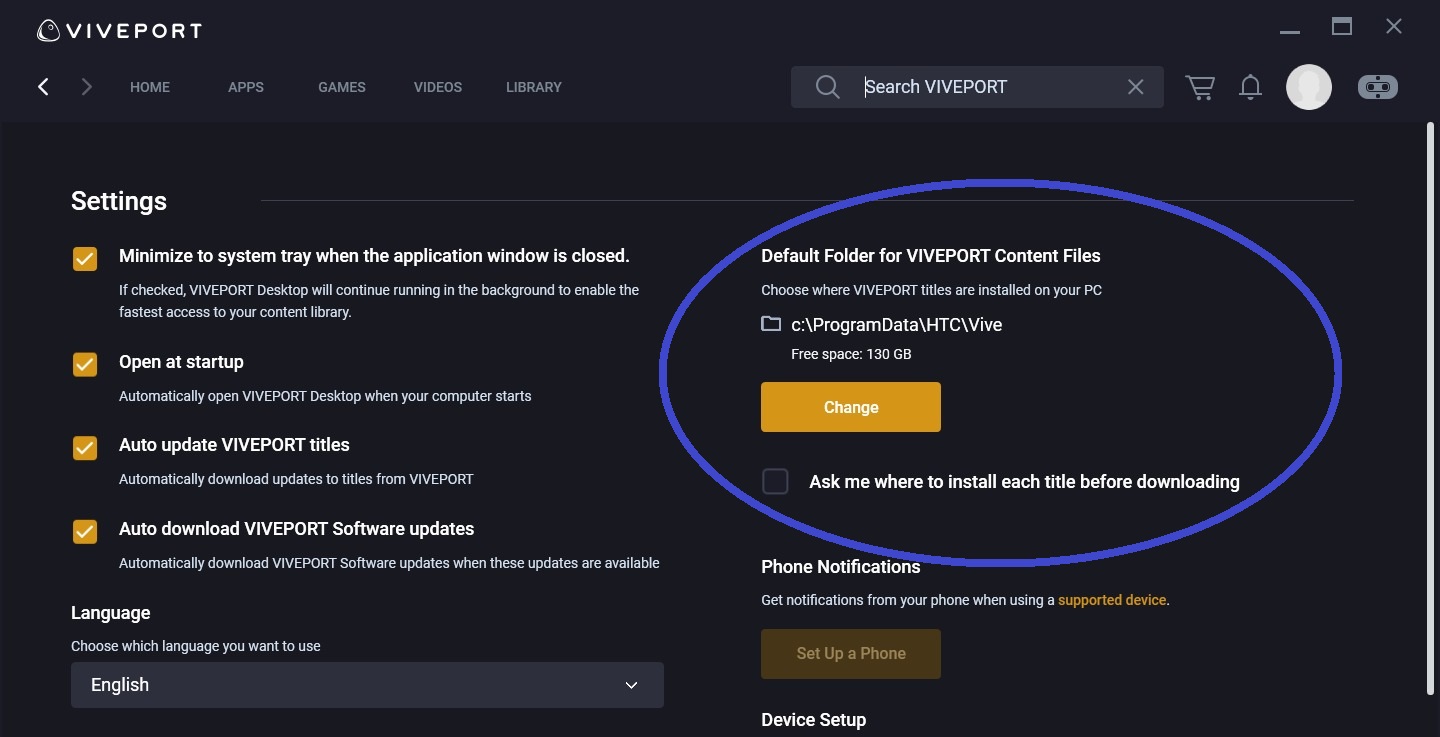Viewport: 1440px width, 737px height.
Task: Disable Auto update VIVEPORT titles
Action: coord(85,447)
